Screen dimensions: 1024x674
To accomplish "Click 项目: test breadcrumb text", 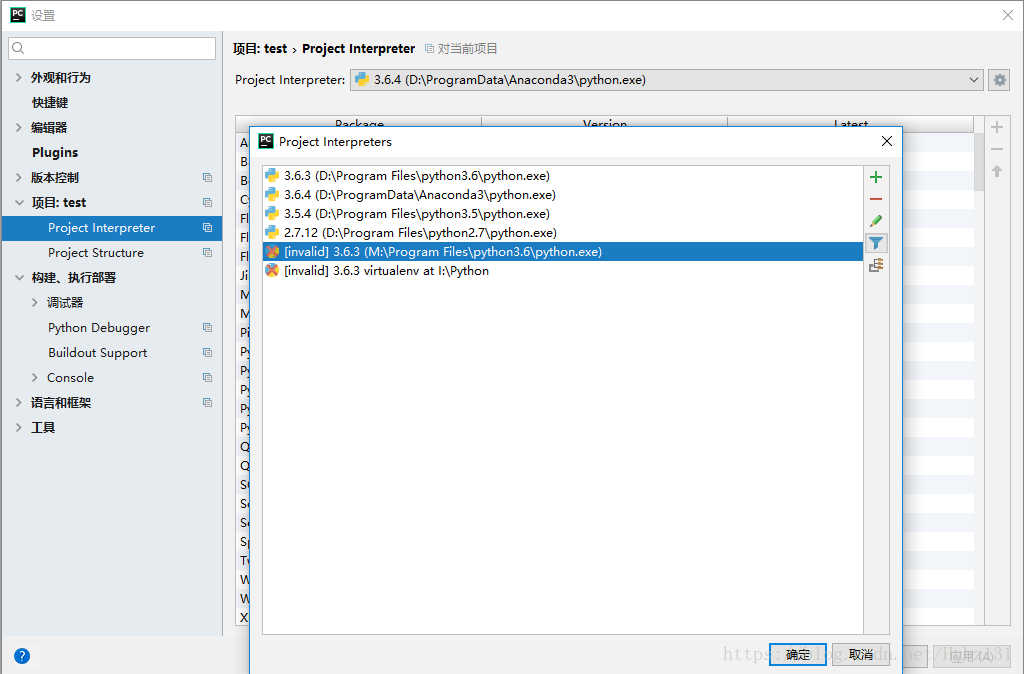I will tap(260, 48).
